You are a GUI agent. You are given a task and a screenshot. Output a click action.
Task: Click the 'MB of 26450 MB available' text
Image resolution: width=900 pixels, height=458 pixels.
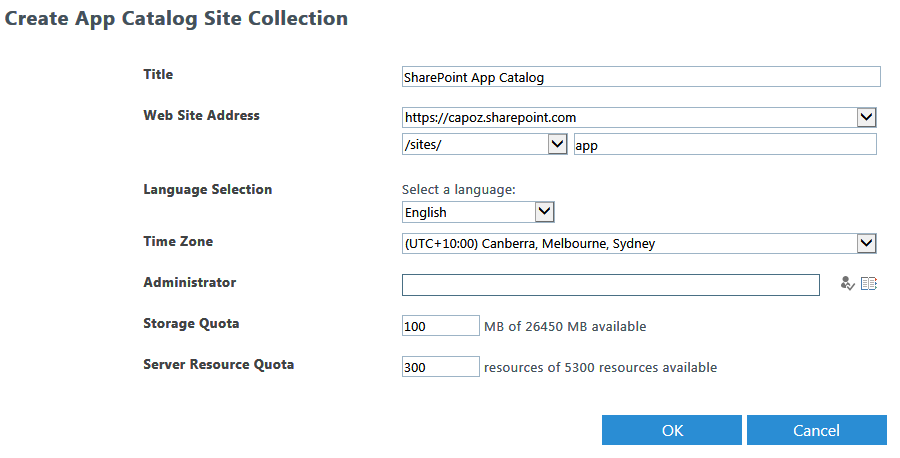tap(565, 326)
